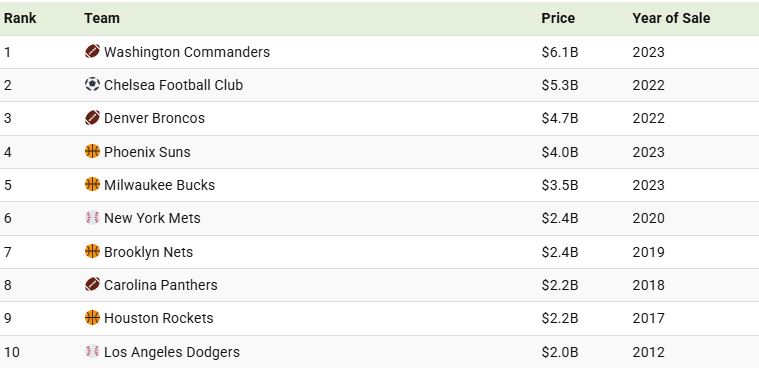759x376 pixels.
Task: Click the basketball icon next to Brooklyn Nets
Action: [x=92, y=251]
